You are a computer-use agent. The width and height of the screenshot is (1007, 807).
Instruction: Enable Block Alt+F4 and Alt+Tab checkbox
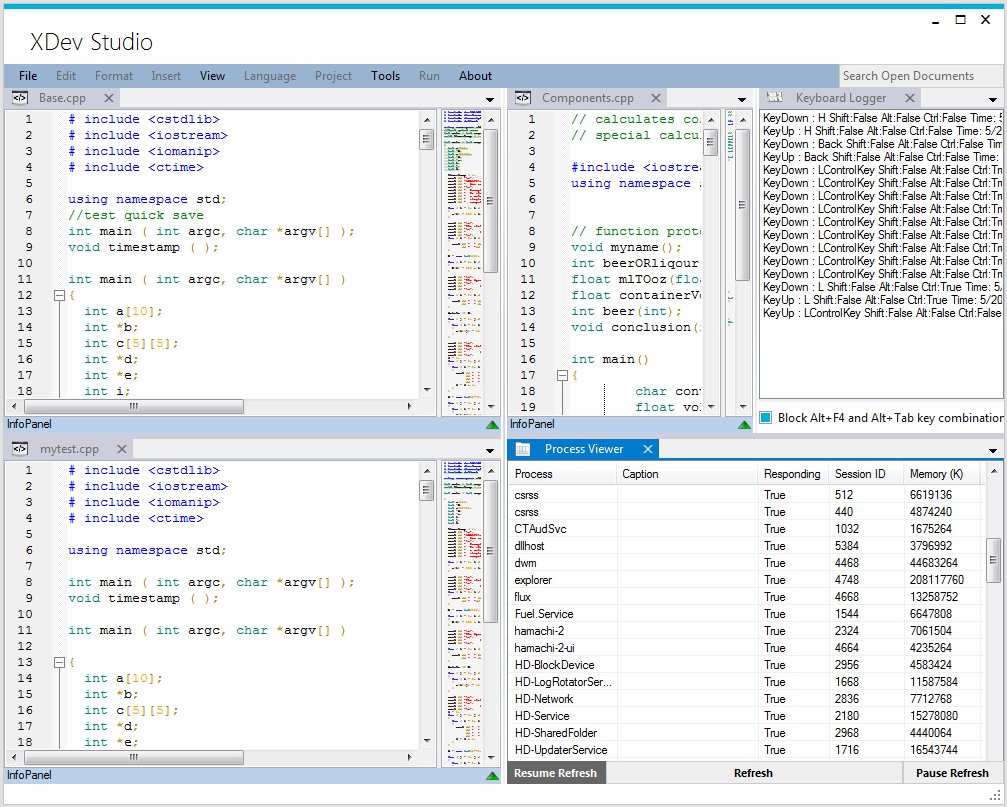pyautogui.click(x=766, y=418)
